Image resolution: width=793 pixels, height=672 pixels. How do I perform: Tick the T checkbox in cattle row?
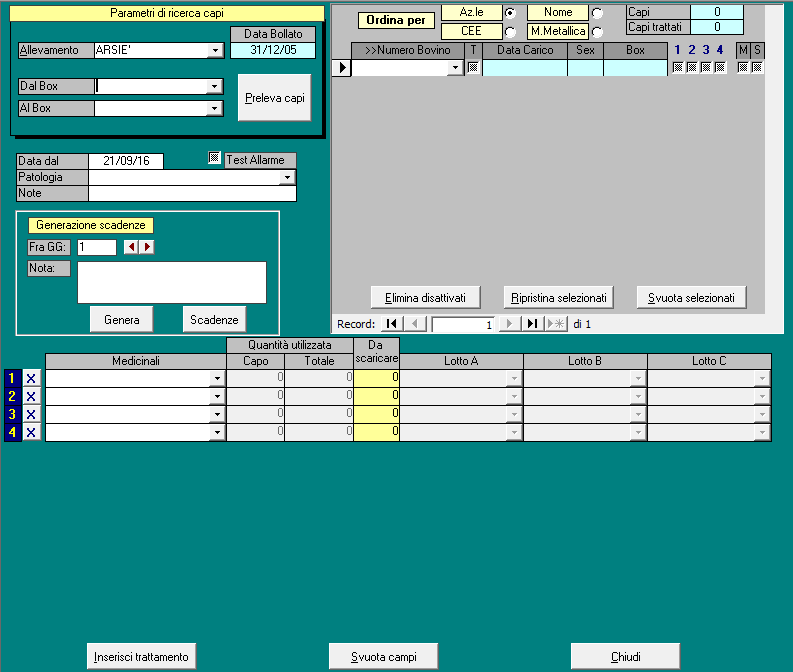point(473,68)
